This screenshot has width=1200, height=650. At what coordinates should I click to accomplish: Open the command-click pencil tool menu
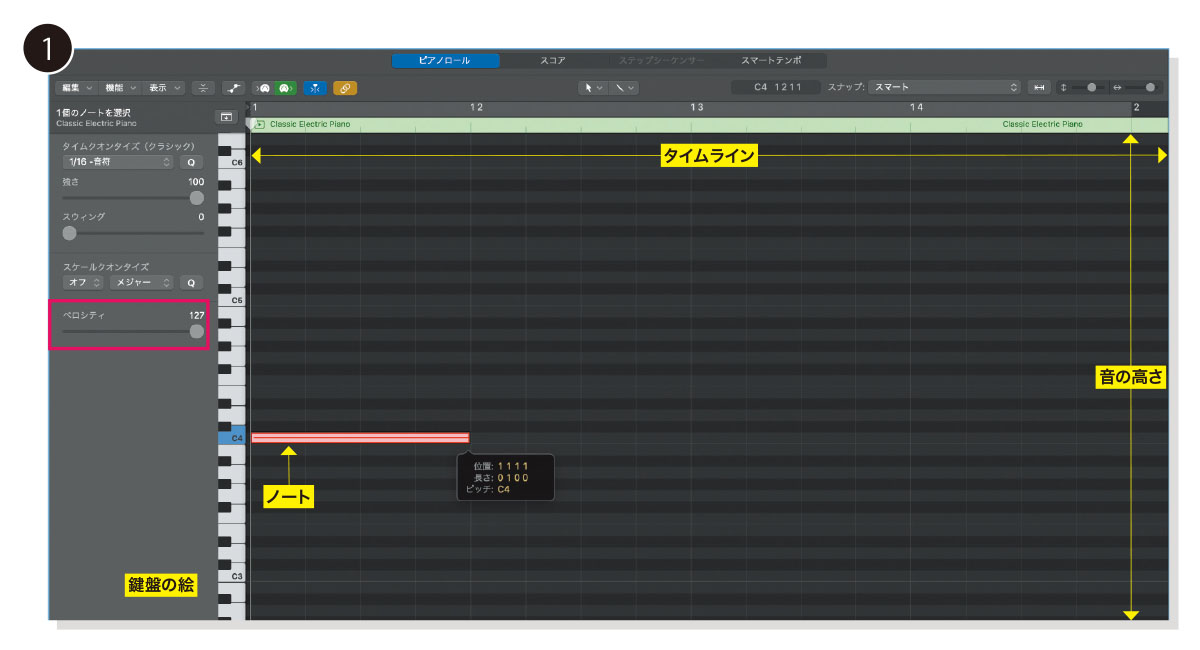coord(624,88)
